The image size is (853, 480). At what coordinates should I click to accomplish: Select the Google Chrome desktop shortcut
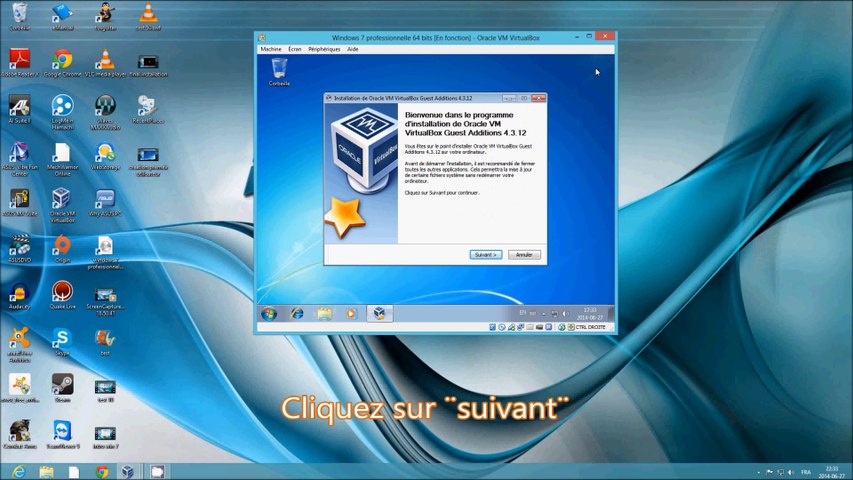pyautogui.click(x=63, y=63)
